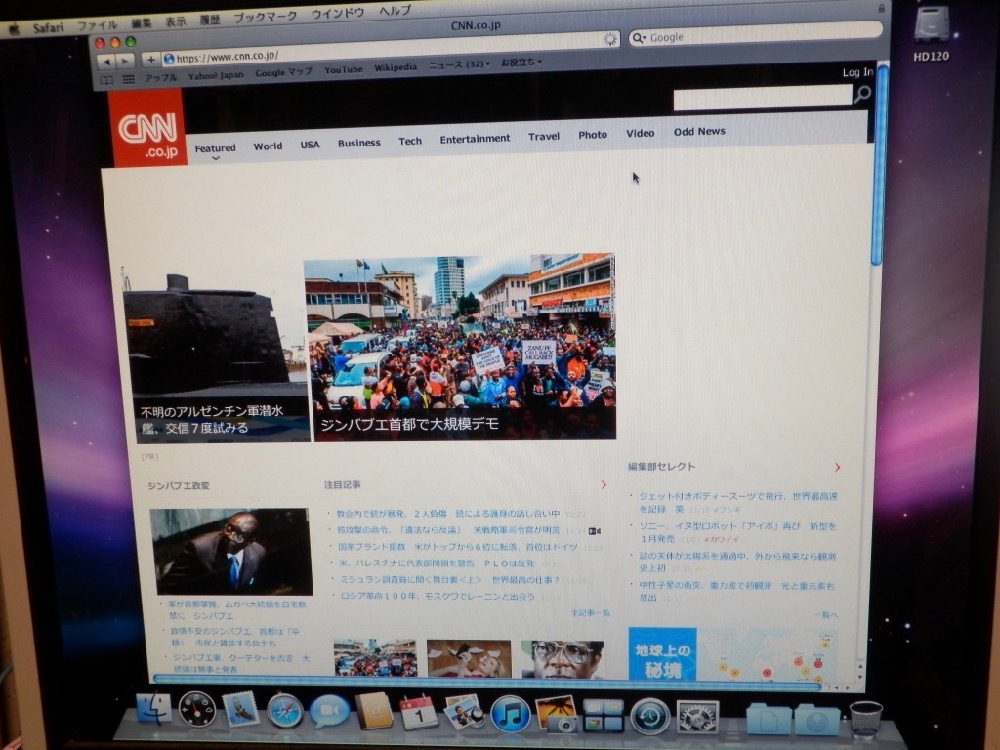This screenshot has height=750, width=1000.
Task: Open System Preferences gear icon
Action: pyautogui.click(x=697, y=717)
